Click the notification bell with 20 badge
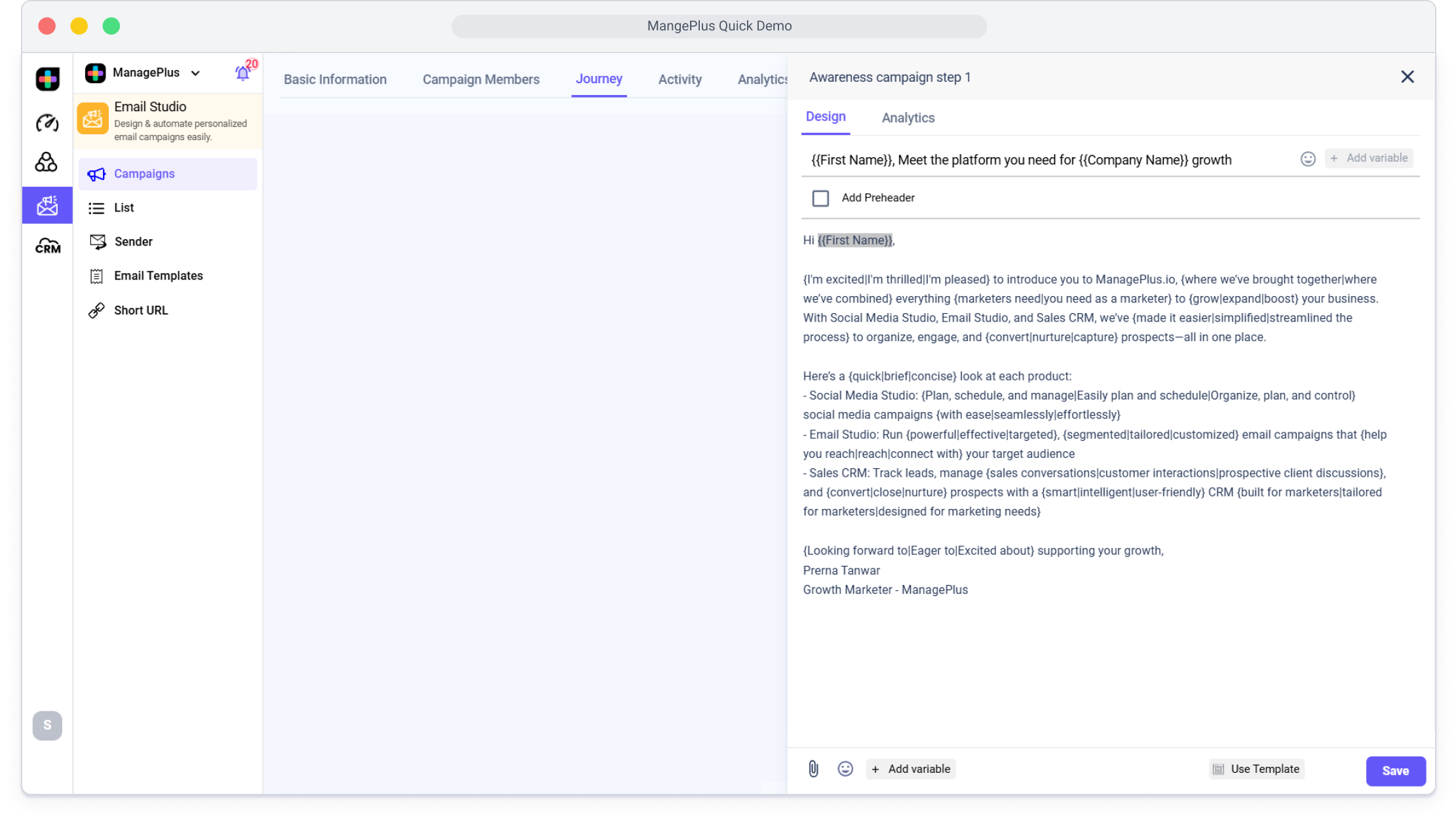Image resolution: width=1456 pixels, height=820 pixels. coord(242,73)
